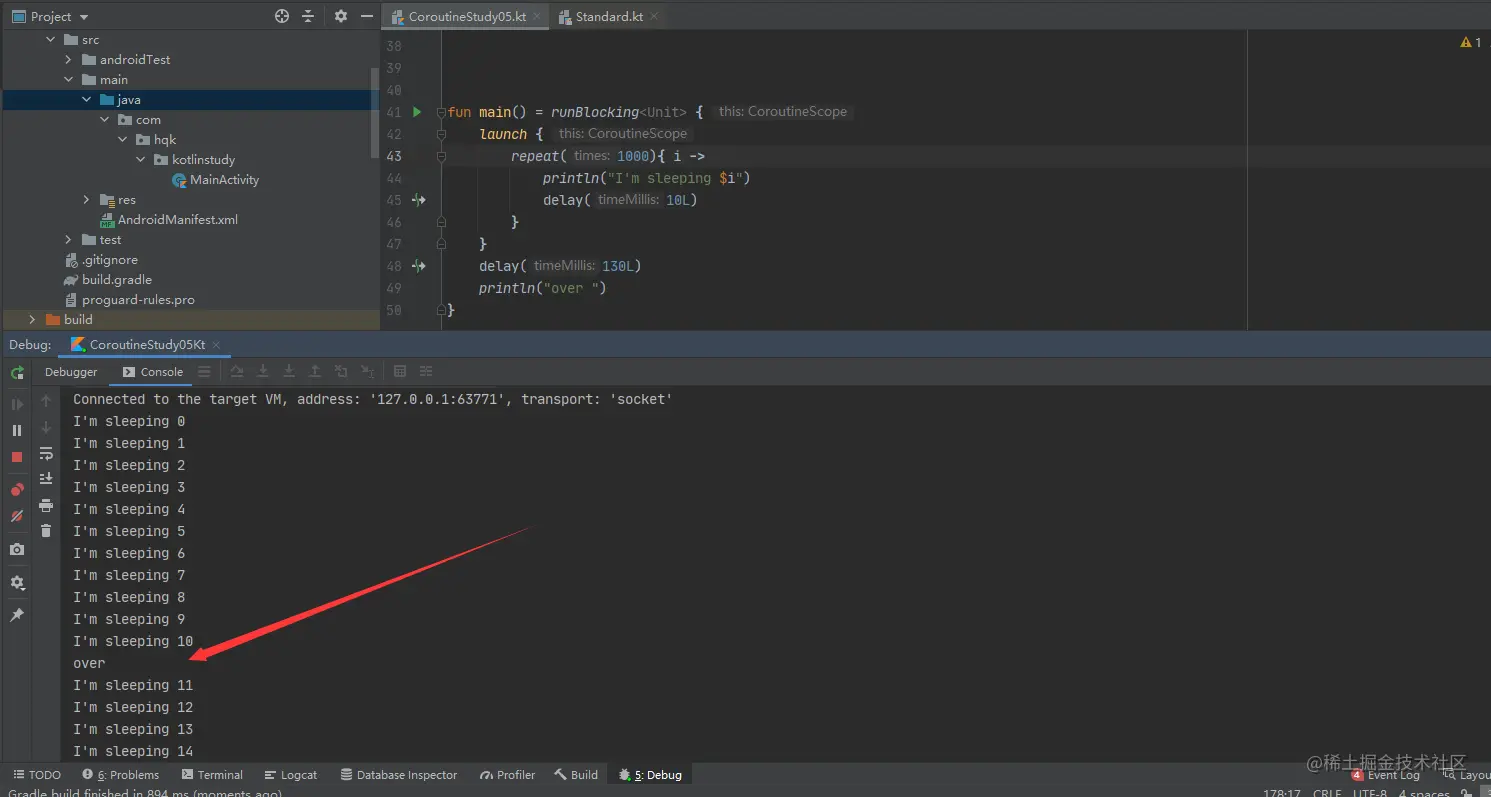1491x797 pixels.
Task: Click the Step Out icon
Action: click(x=315, y=372)
